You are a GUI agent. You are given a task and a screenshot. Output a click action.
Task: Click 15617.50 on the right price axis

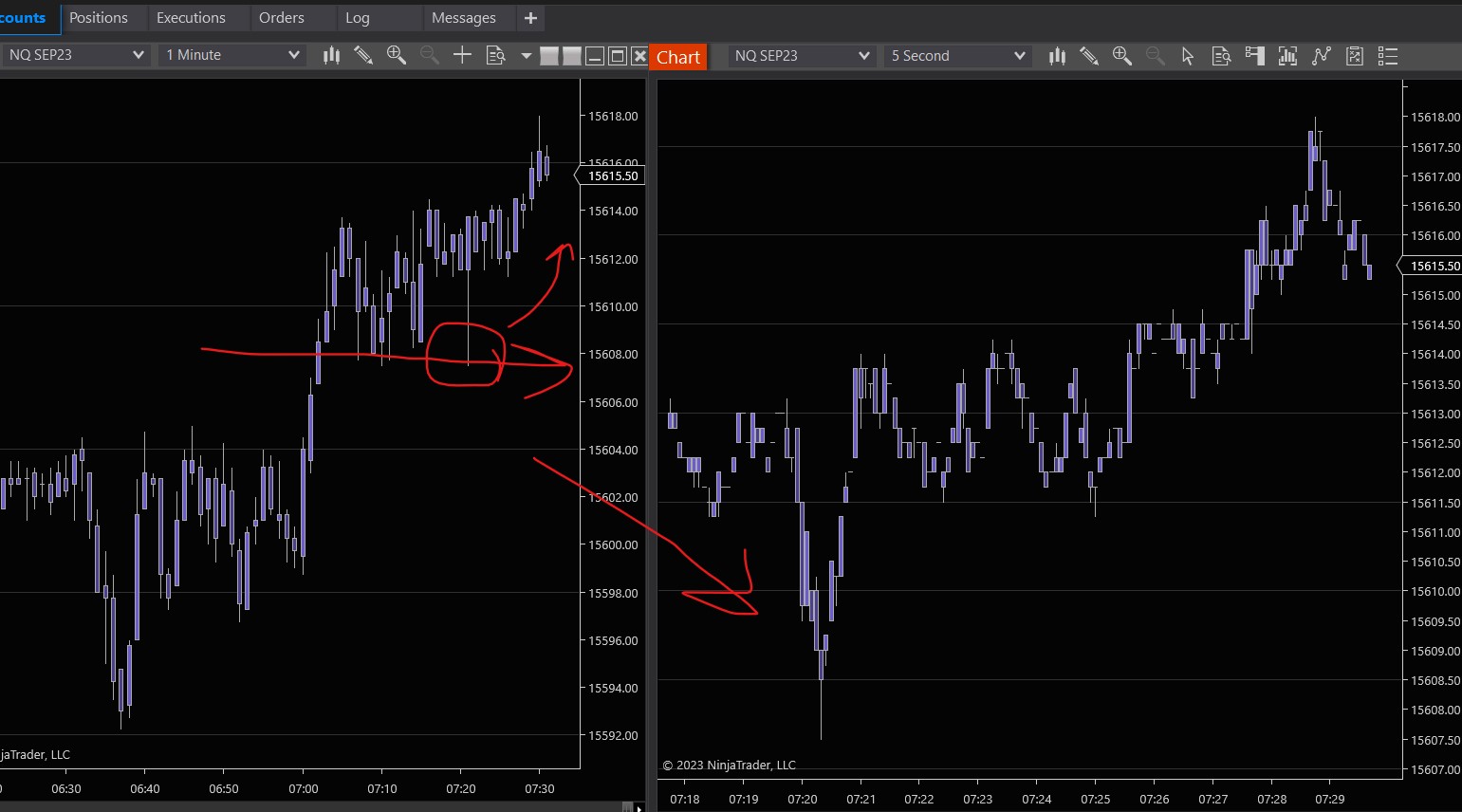click(x=1435, y=147)
